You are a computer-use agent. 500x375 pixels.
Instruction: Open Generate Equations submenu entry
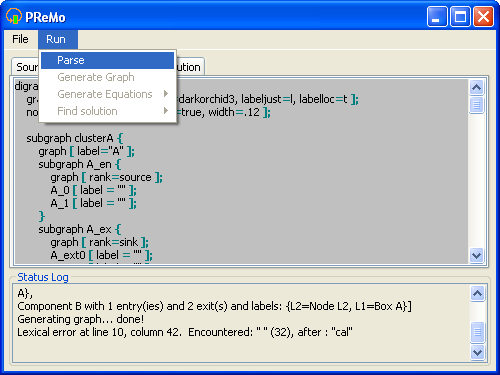point(107,94)
